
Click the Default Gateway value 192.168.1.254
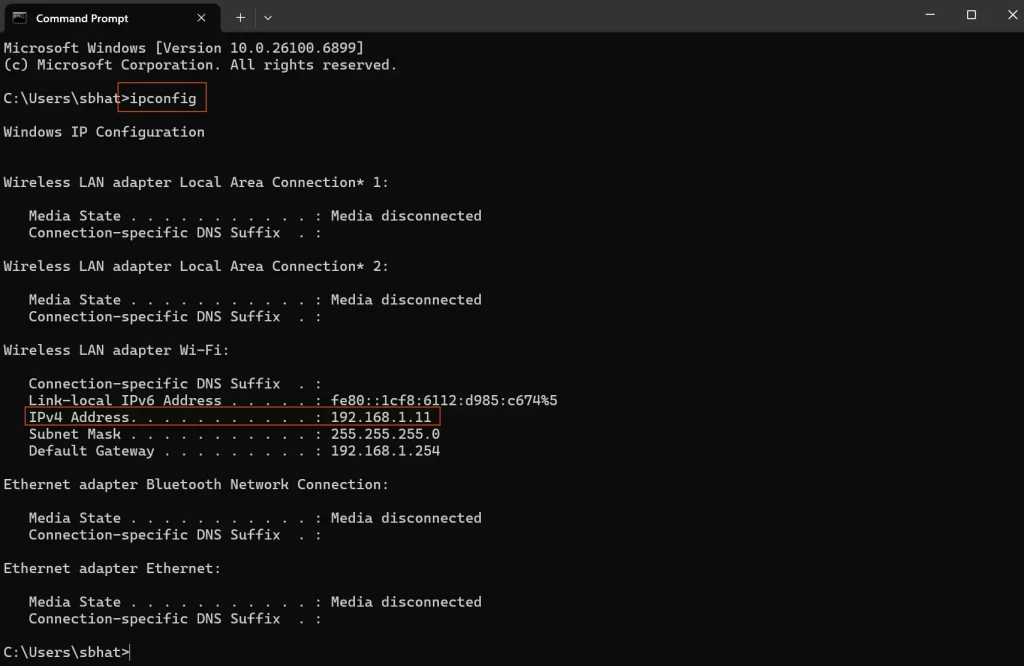tap(385, 451)
